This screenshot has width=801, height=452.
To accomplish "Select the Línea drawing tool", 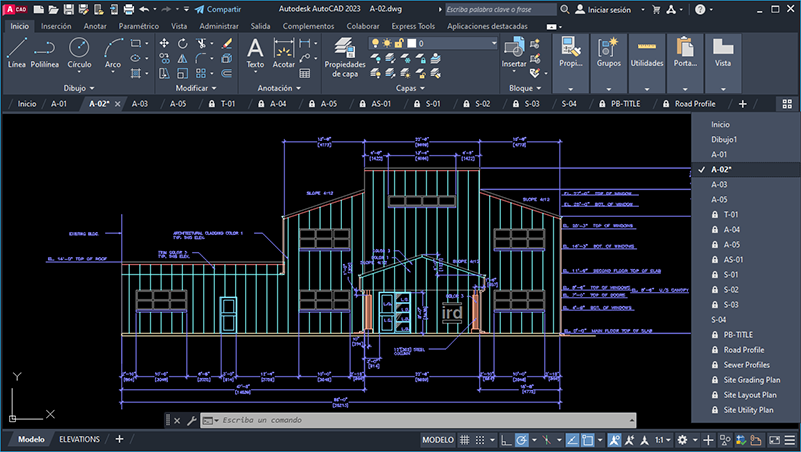I will click(16, 49).
